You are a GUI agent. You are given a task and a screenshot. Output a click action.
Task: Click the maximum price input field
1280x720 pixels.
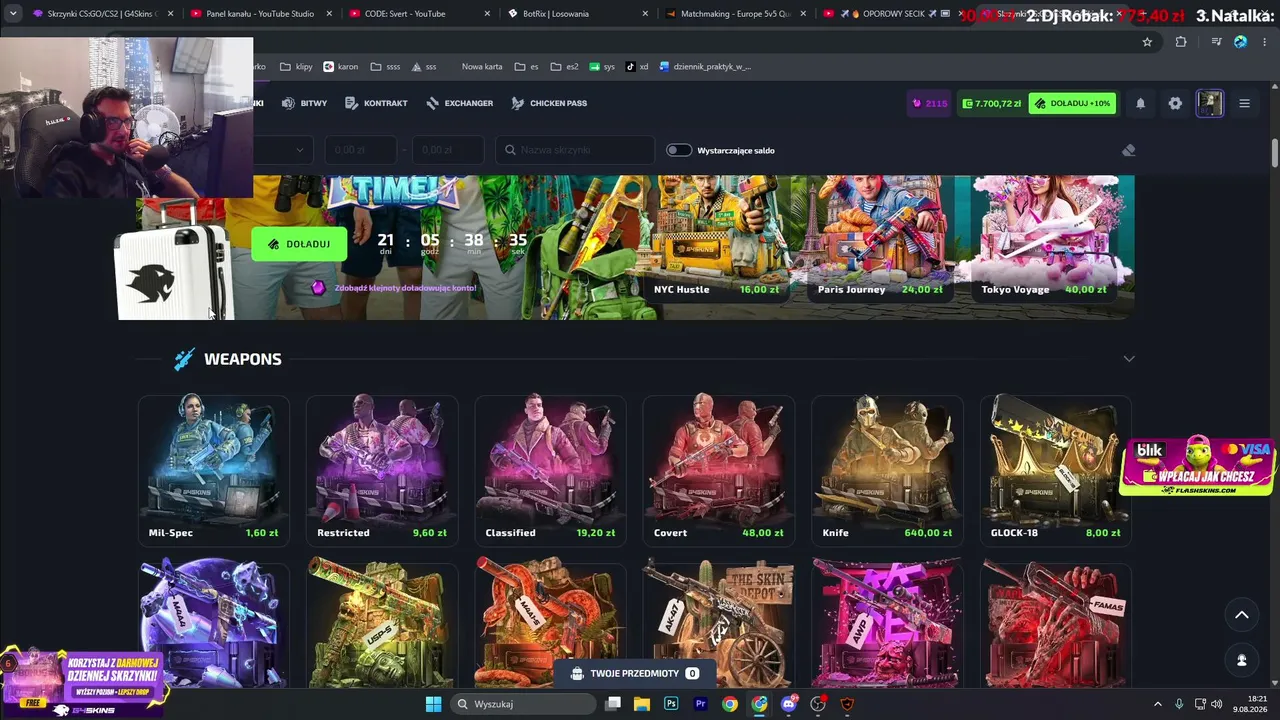pos(448,150)
